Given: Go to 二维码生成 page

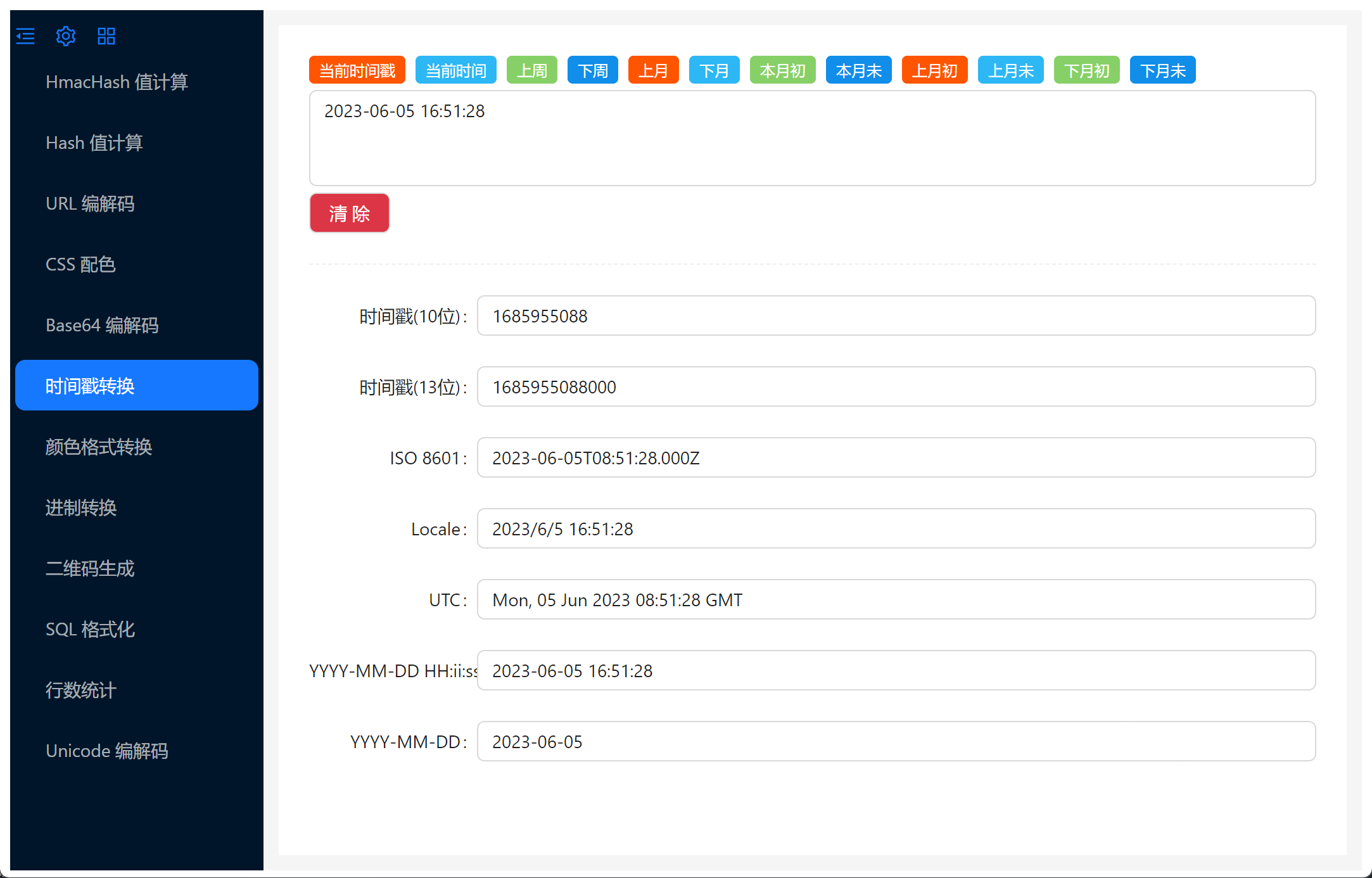Looking at the screenshot, I should pos(90,568).
